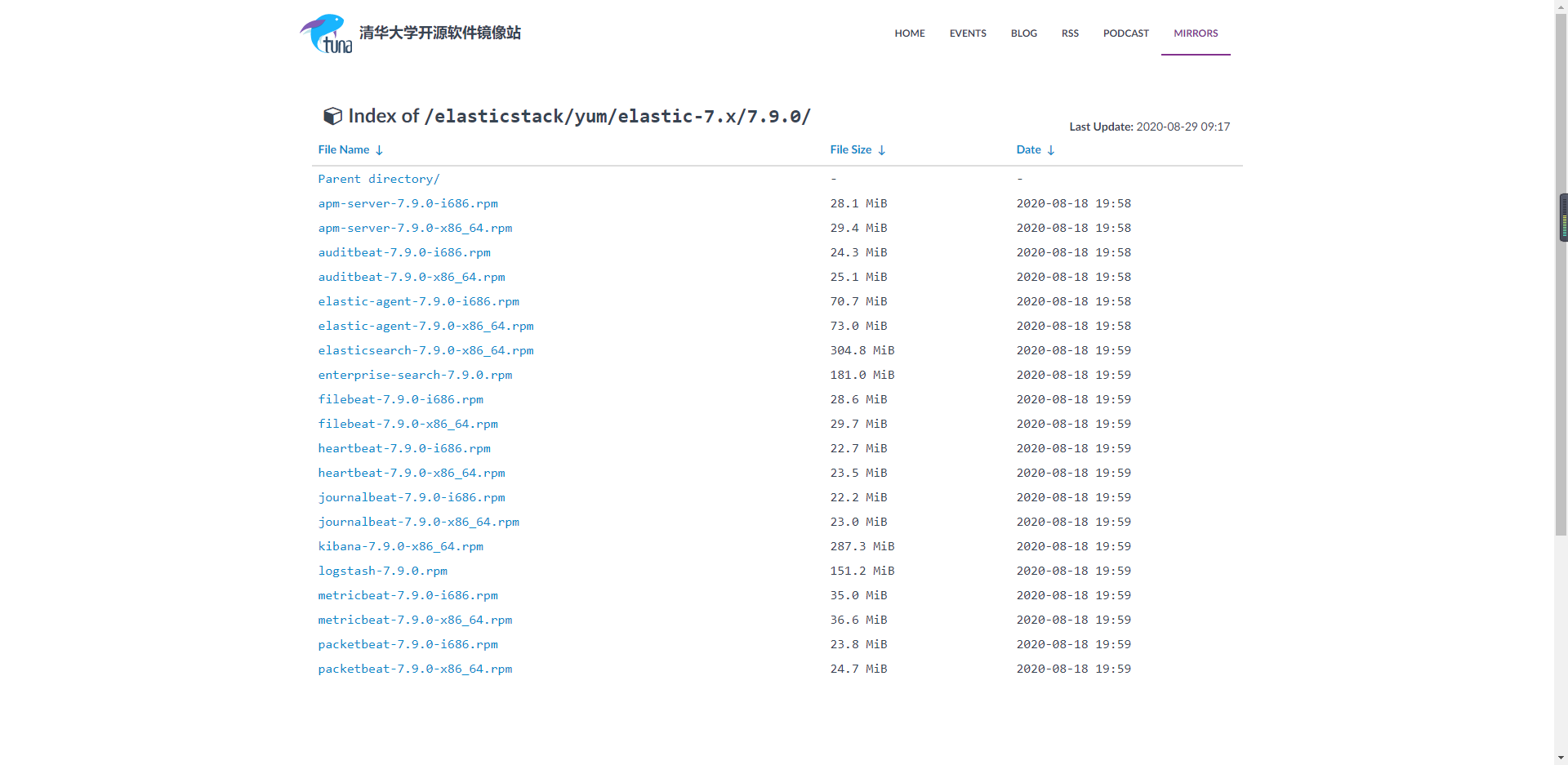Click the Last Update timestamp text

pyautogui.click(x=1150, y=127)
